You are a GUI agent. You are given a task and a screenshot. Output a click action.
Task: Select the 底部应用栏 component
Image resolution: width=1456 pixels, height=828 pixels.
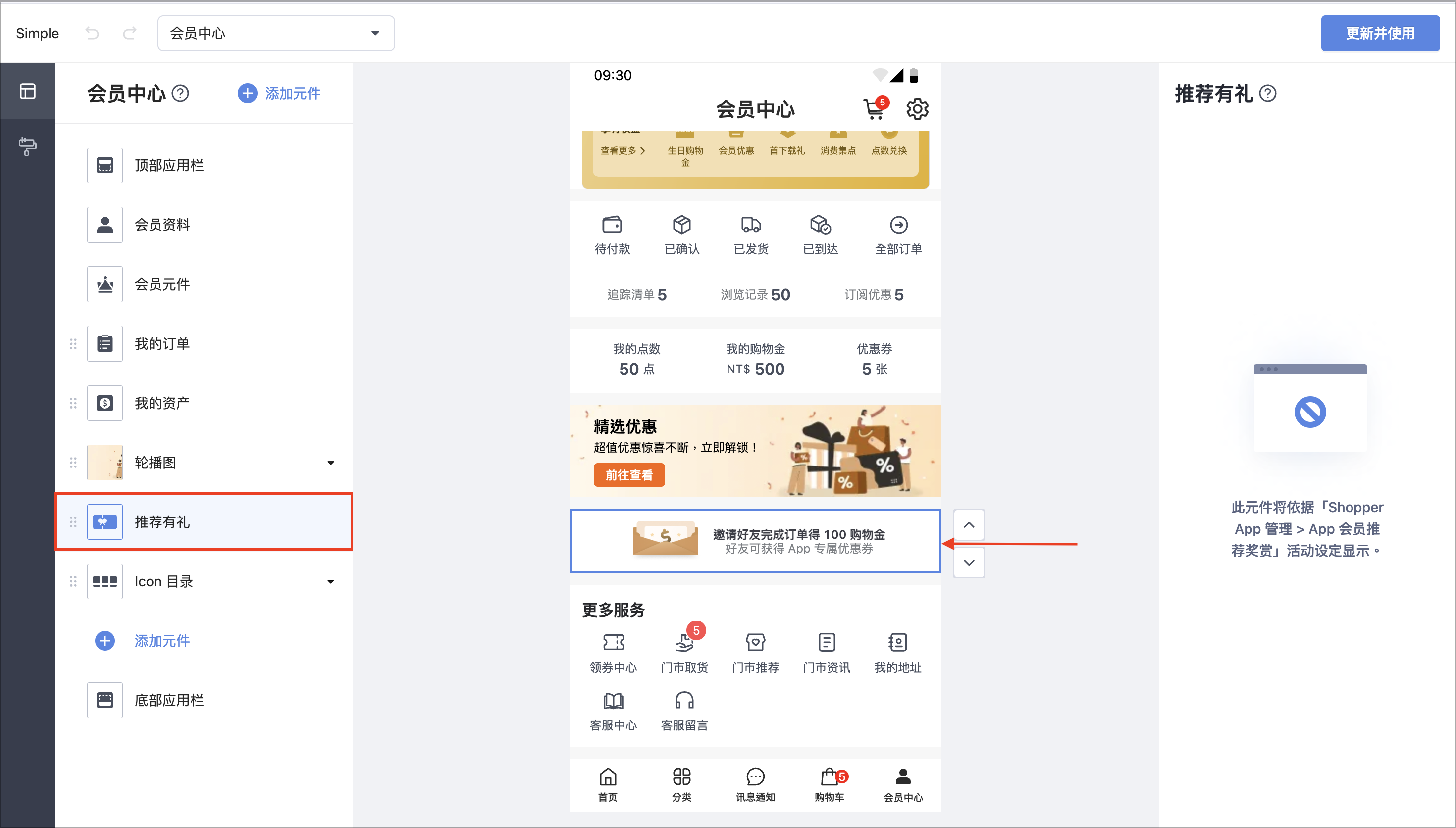[205, 700]
